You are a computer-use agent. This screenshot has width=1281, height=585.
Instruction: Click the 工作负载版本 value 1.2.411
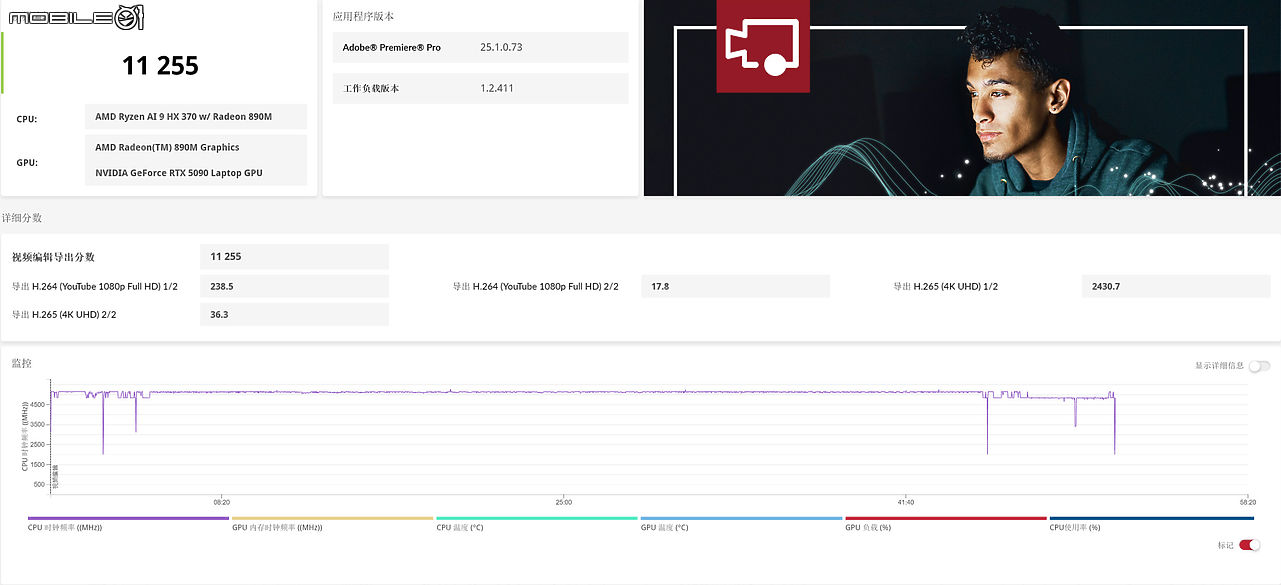click(496, 88)
